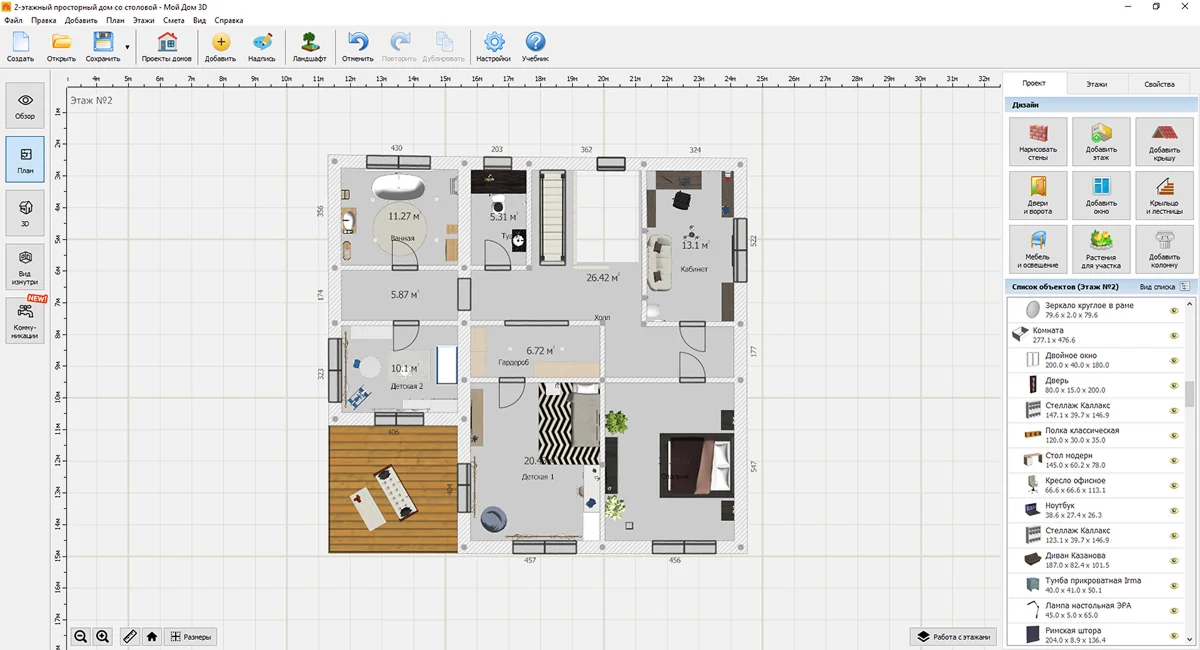Image resolution: width=1200 pixels, height=650 pixels.
Task: Click the Гардероб room label on plan
Action: (x=513, y=362)
